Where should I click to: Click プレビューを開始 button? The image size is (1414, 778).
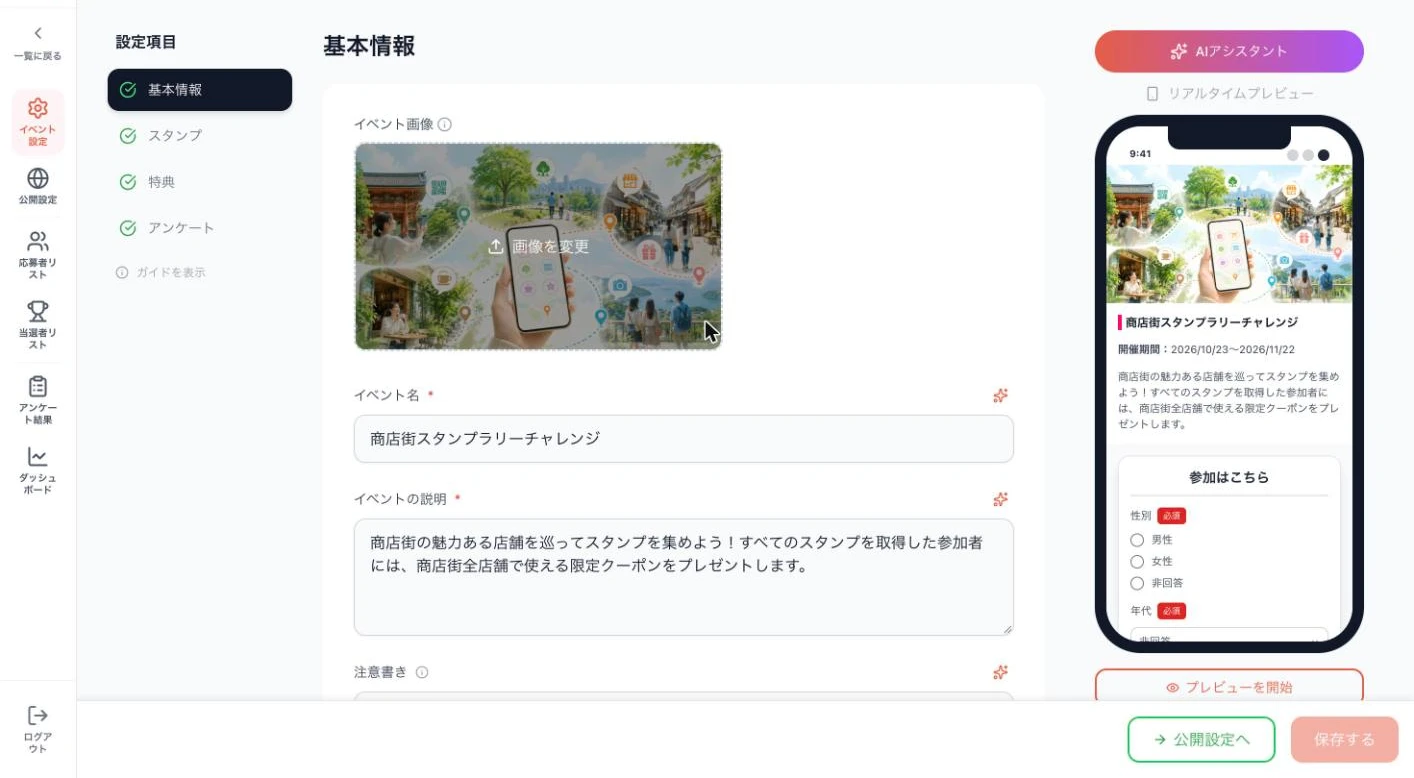[x=1229, y=687]
